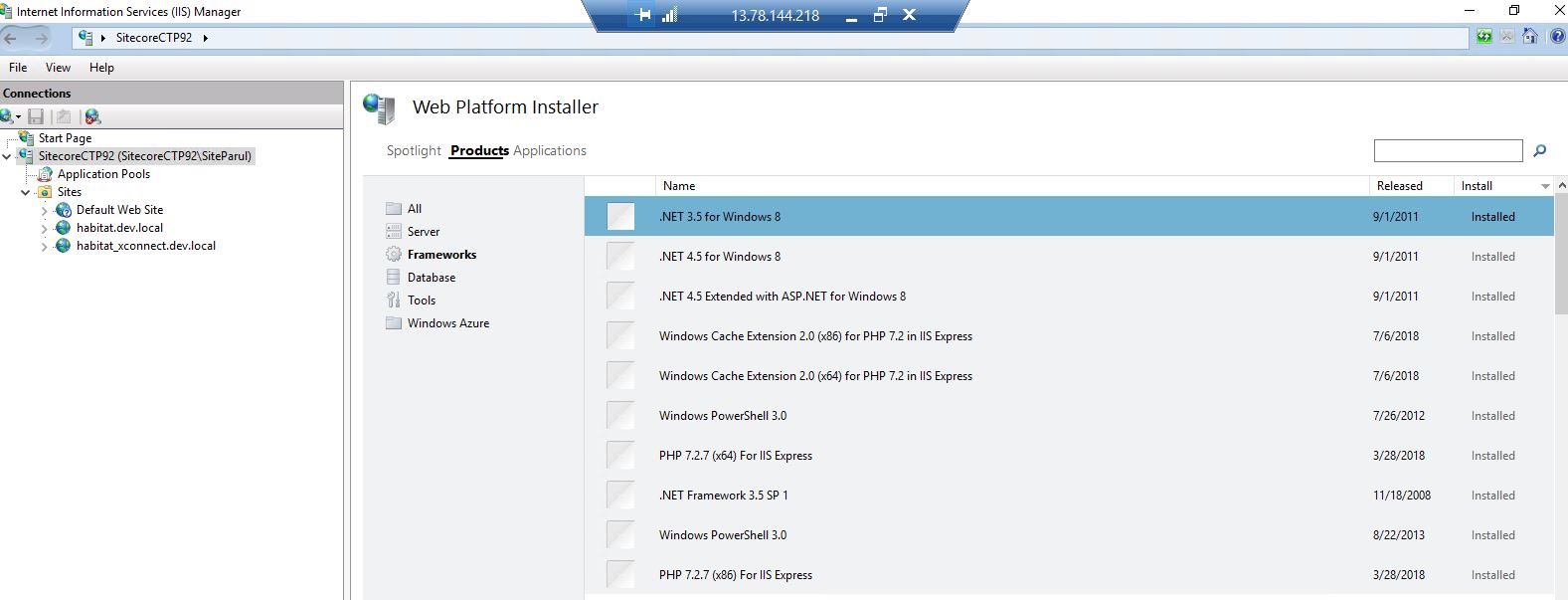Select the .NET 4.5 for Windows 8 row
The image size is (1568, 600).
(x=1069, y=257)
